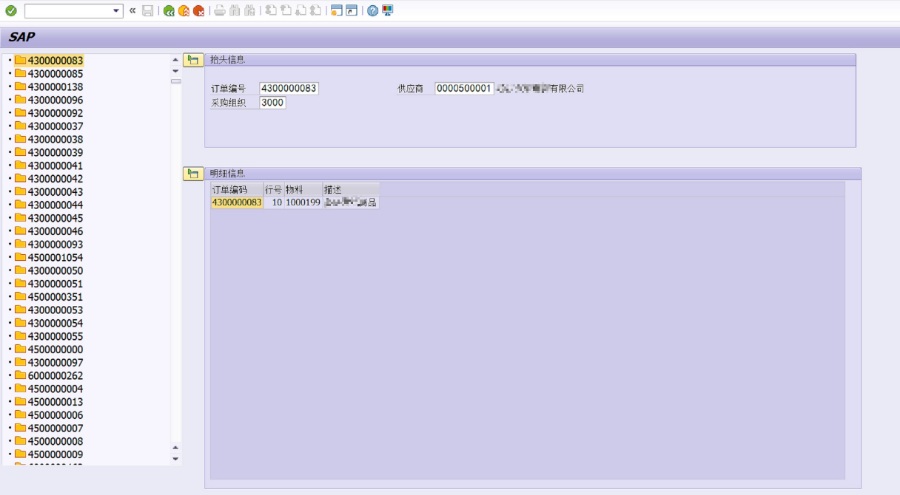Collapse the command field with double-chevron
This screenshot has height=495, width=900.
tap(132, 11)
